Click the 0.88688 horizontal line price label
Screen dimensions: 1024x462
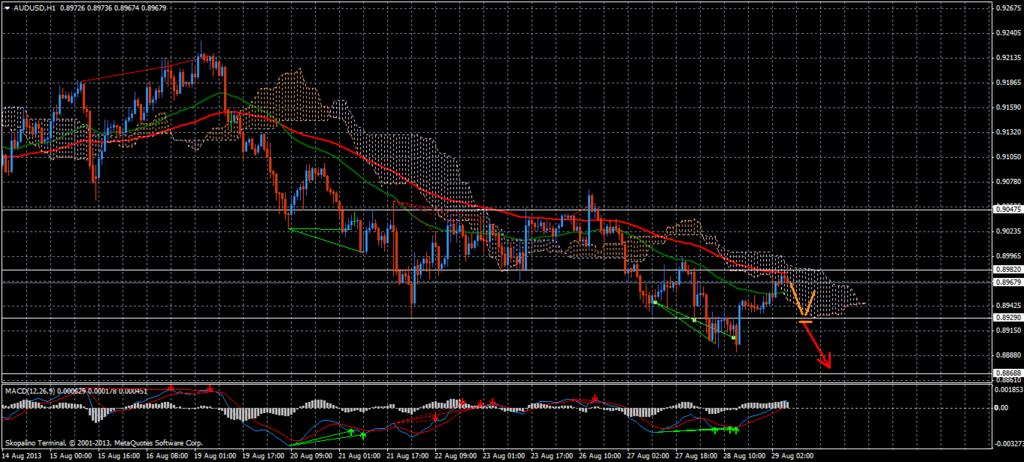(1006, 372)
